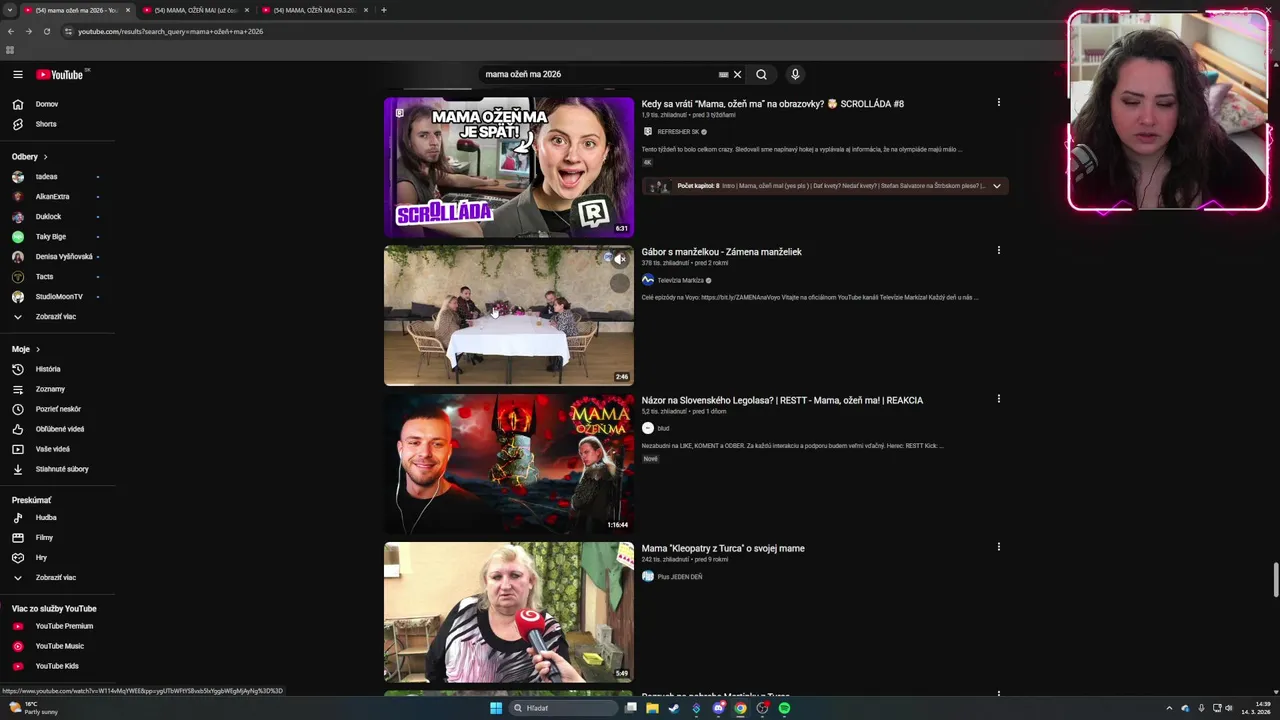Viewport: 1280px width, 720px height.
Task: Open options menu for Kleopatry z Turca video
Action: coord(998,547)
